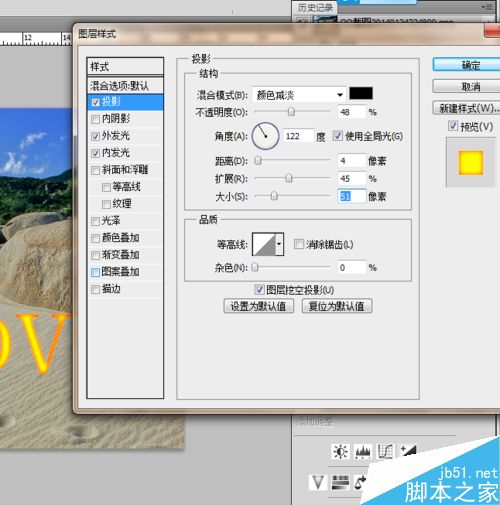Open the 图案叠加 settings label
500x505 pixels.
pos(120,272)
